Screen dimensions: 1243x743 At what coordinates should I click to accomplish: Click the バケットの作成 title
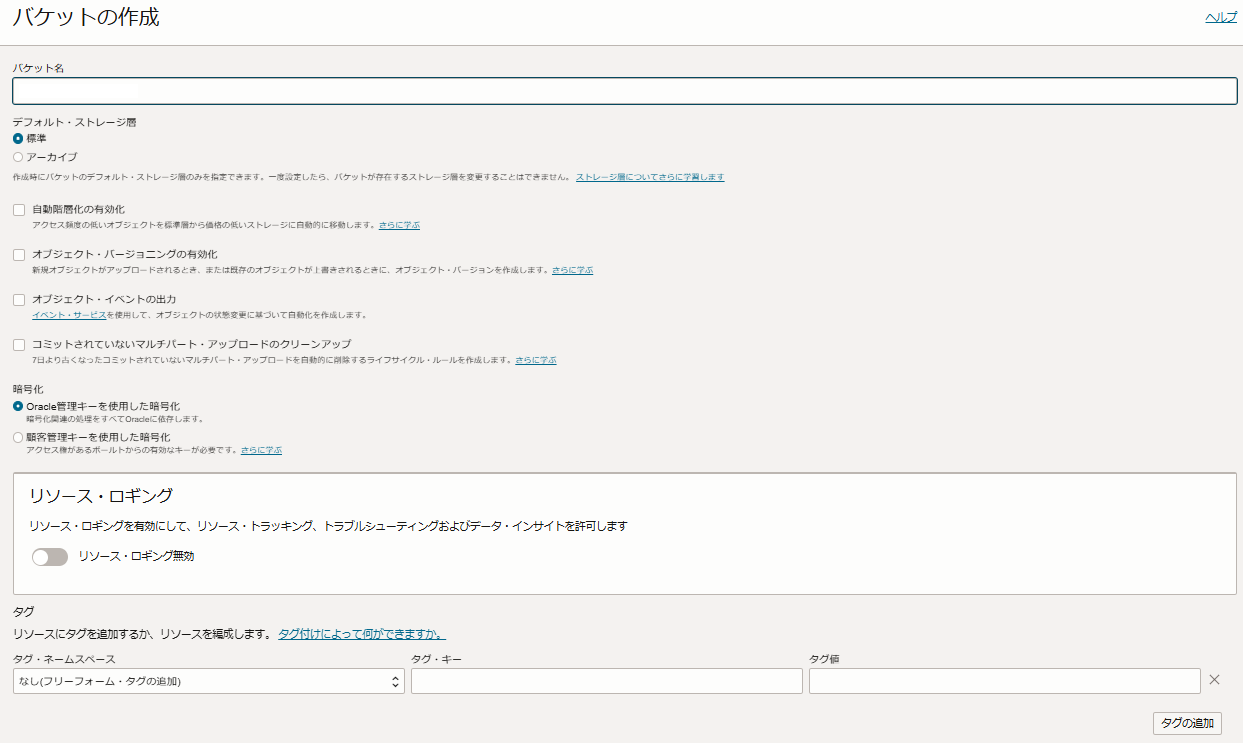click(x=86, y=17)
